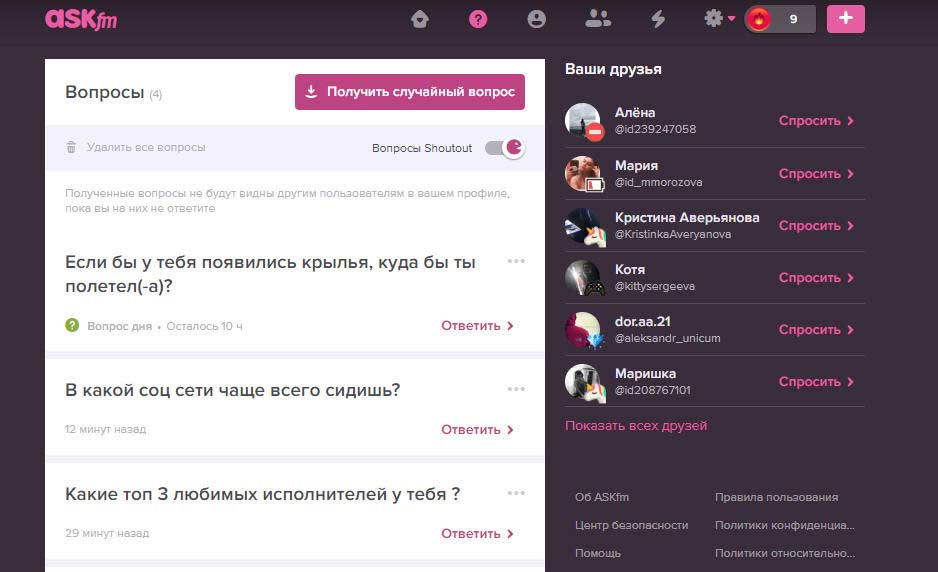Open the home feed icon
This screenshot has width=938, height=572.
tap(421, 19)
